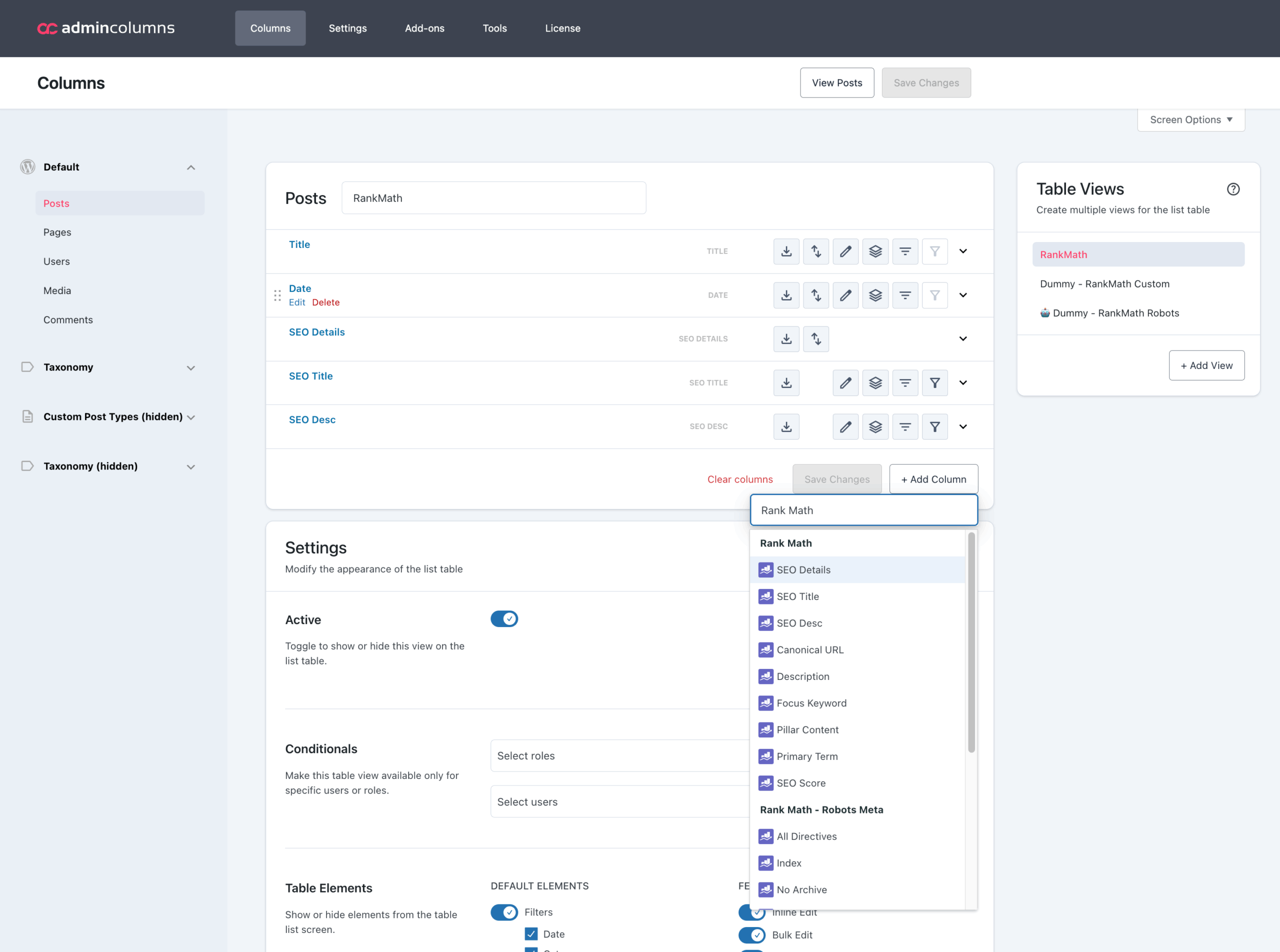Image resolution: width=1280 pixels, height=952 pixels.
Task: Click the smart filter lines icon in Title row
Action: (905, 251)
